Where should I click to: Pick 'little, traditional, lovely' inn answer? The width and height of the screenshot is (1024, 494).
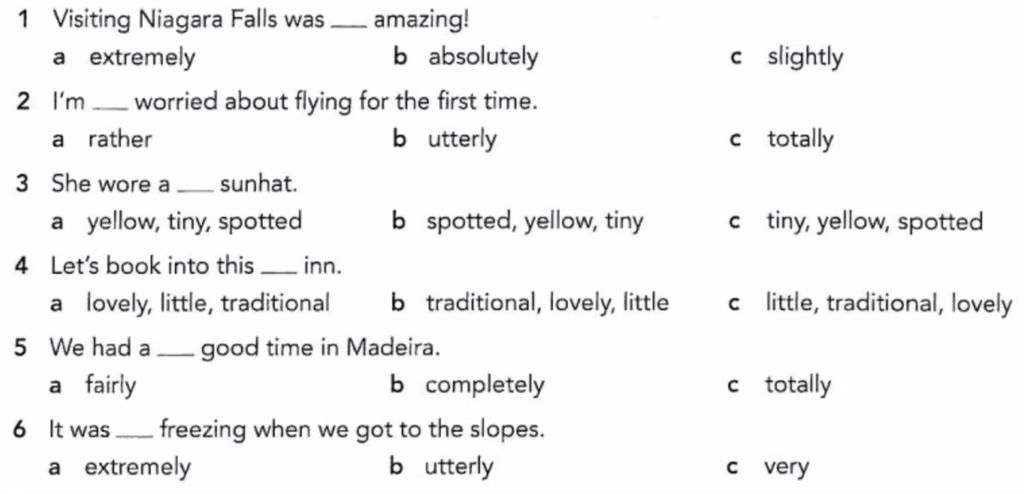point(889,303)
